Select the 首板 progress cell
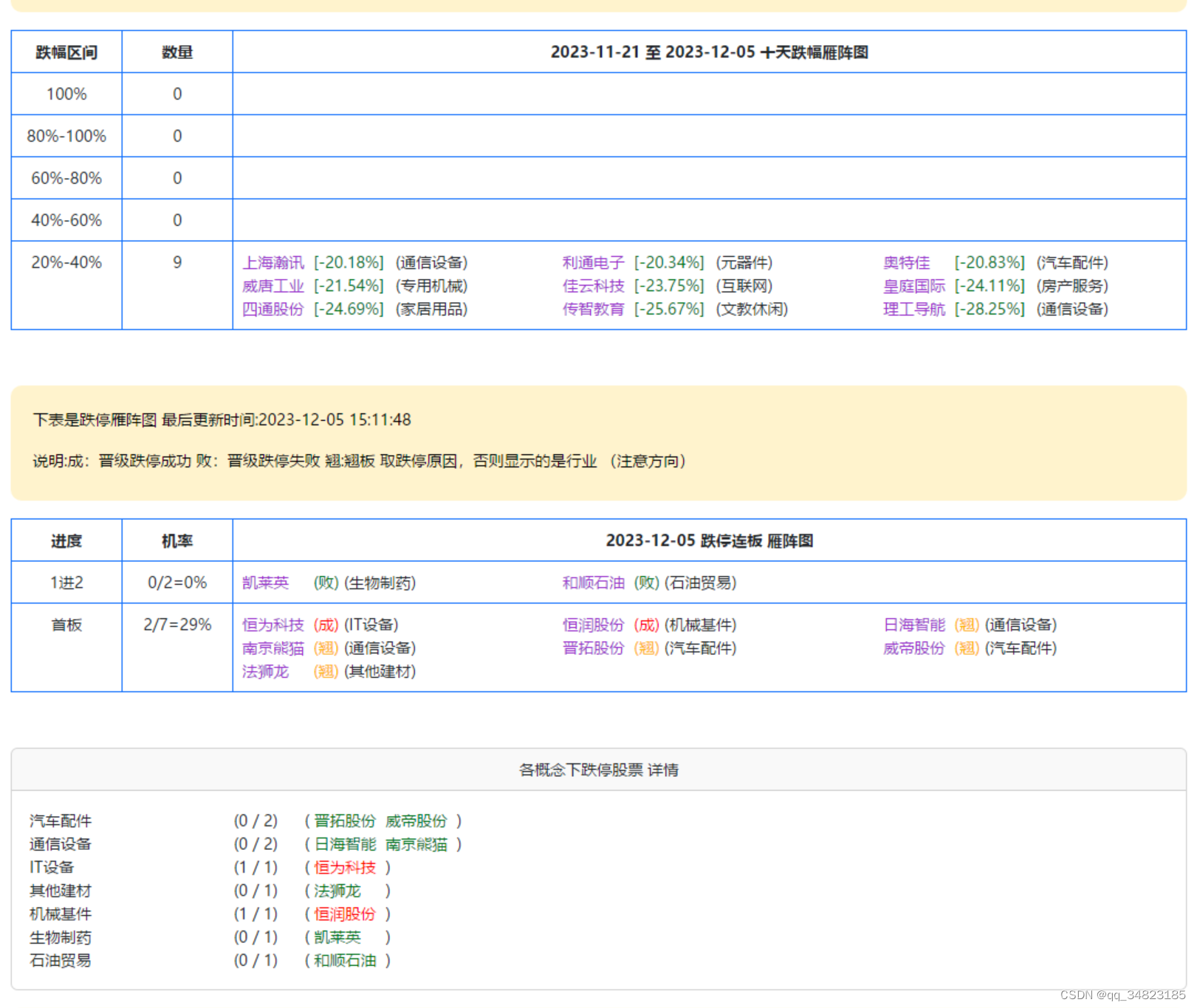This screenshot has height=1008, width=1197. [66, 648]
